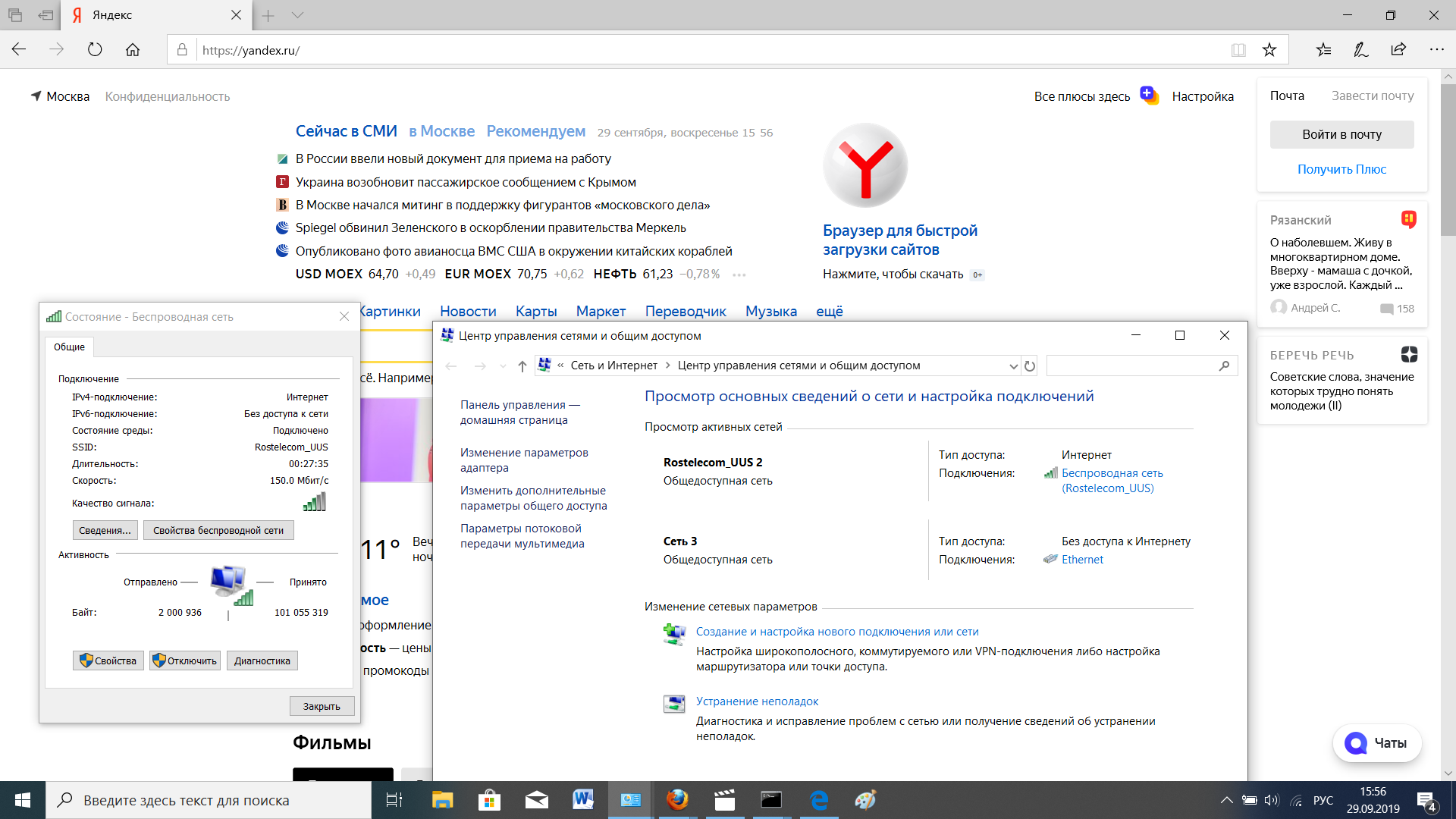Select the Общие tab
Image resolution: width=1456 pixels, height=819 pixels.
tap(69, 347)
